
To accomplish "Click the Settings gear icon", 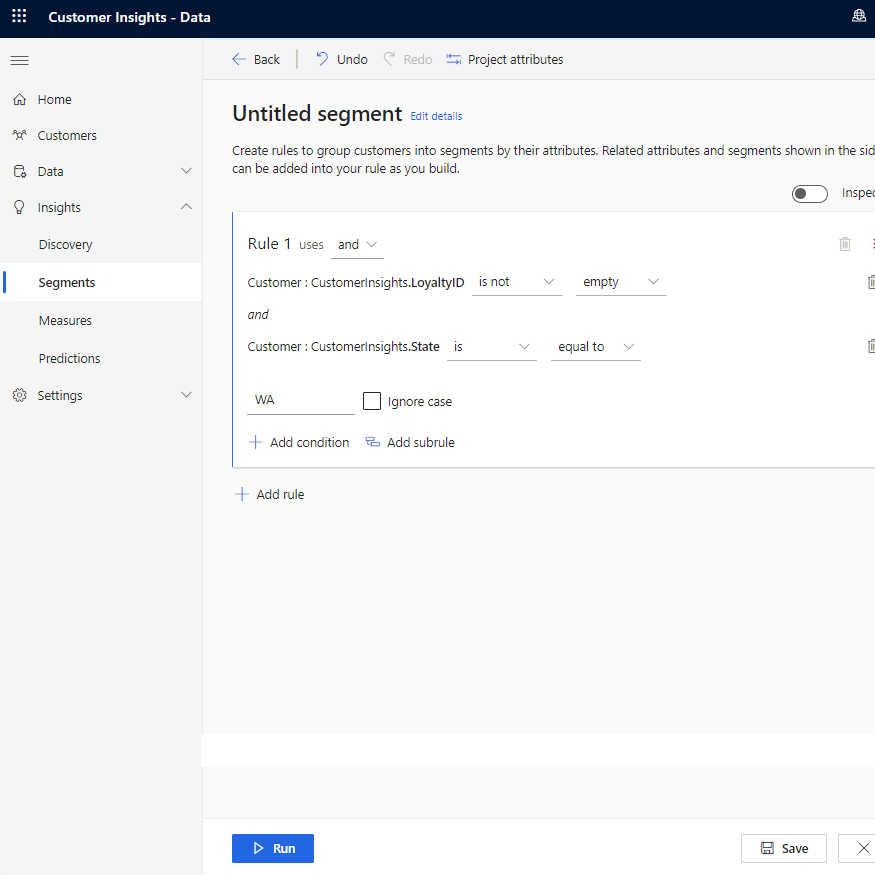I will 20,395.
